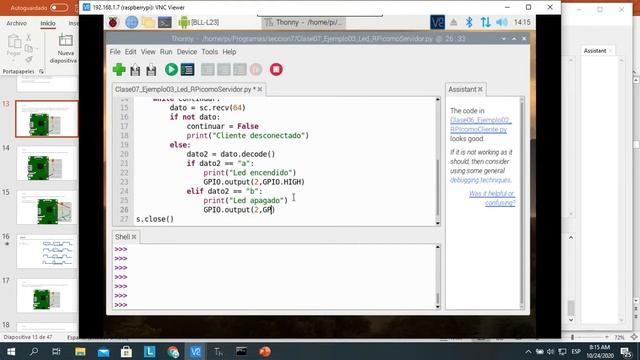Open PowerPoint Archivo tab
The height and width of the screenshot is (360, 640).
(16, 23)
